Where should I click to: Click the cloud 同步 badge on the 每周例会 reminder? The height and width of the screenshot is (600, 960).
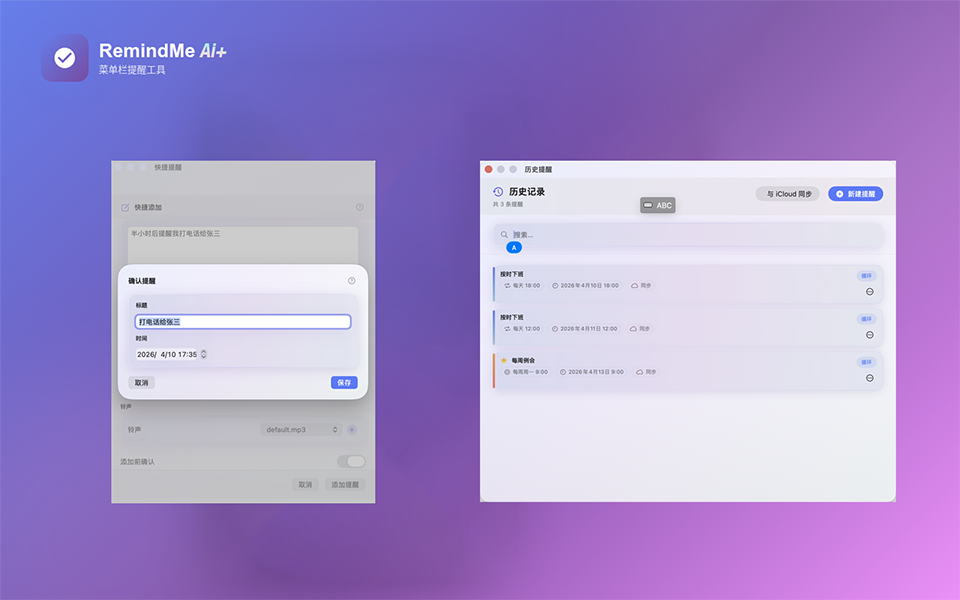pos(646,372)
